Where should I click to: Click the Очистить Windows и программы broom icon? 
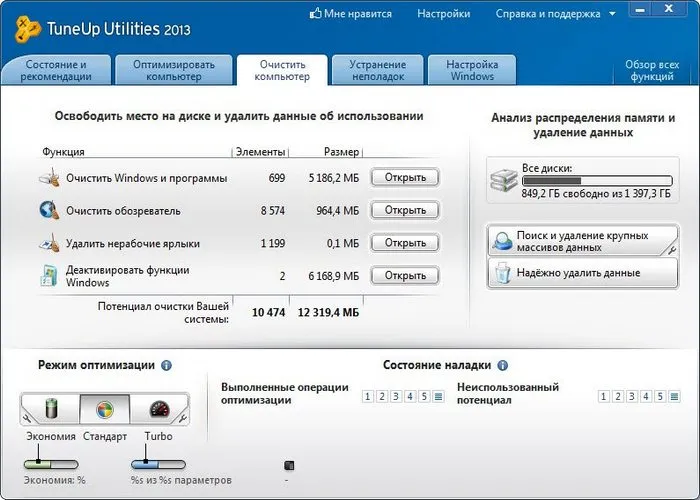(50, 177)
